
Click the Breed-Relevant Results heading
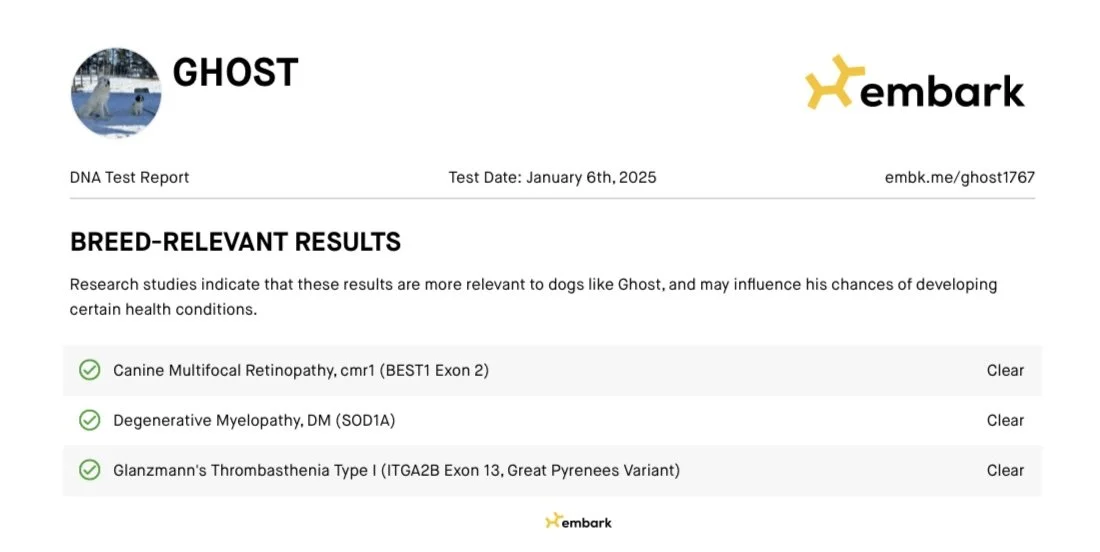[x=235, y=241]
